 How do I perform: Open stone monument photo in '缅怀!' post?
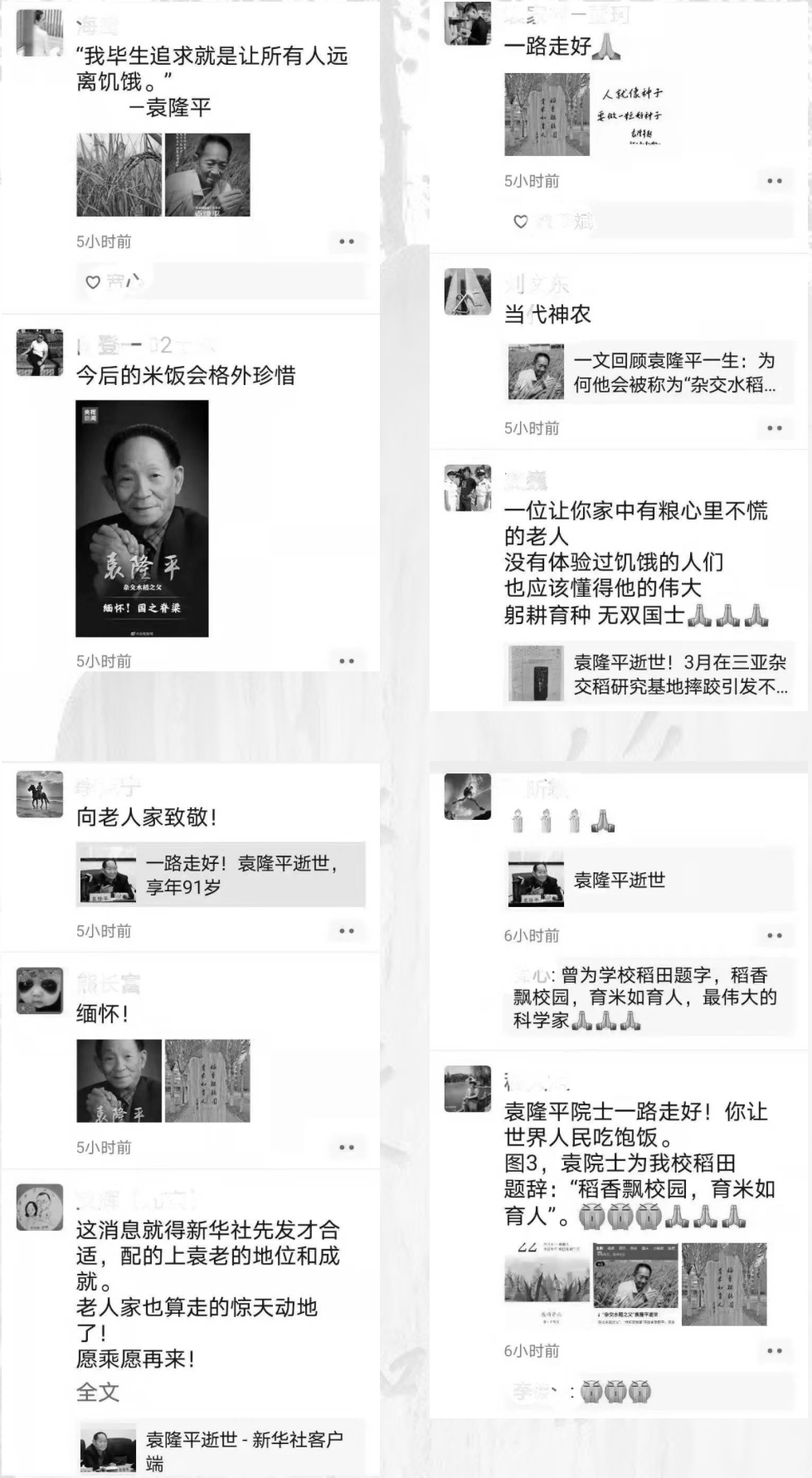(207, 1080)
